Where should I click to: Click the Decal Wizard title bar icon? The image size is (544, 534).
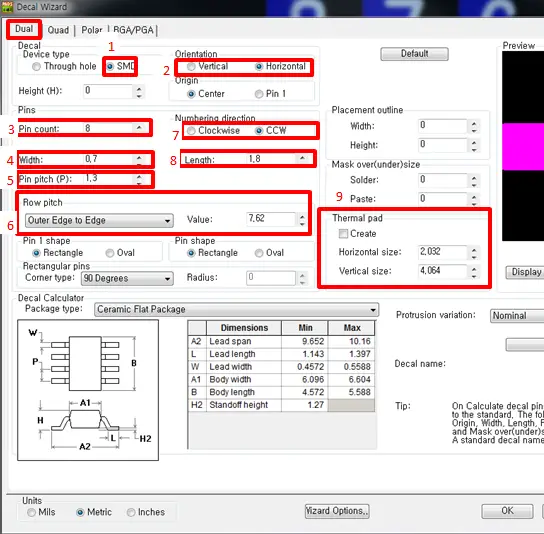[x=7, y=7]
